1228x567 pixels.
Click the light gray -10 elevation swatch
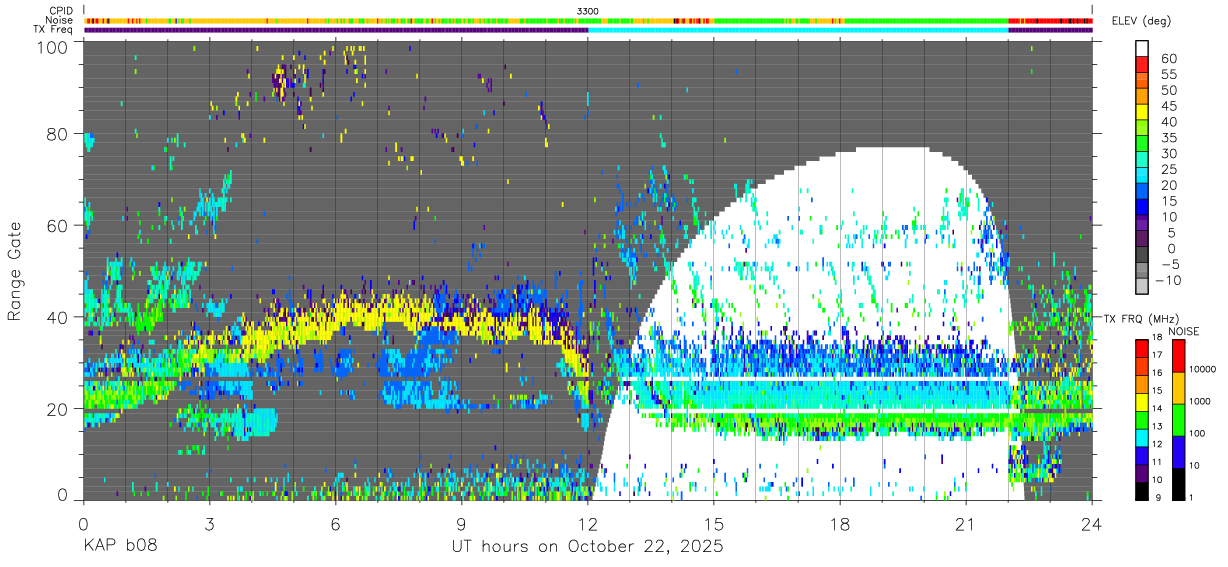click(1142, 286)
